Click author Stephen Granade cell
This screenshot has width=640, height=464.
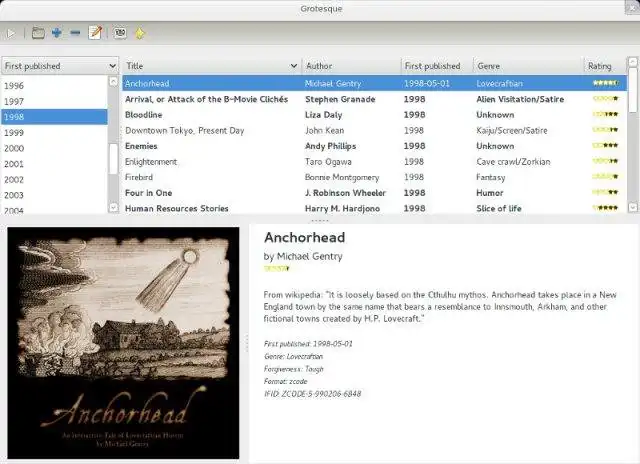(340, 99)
